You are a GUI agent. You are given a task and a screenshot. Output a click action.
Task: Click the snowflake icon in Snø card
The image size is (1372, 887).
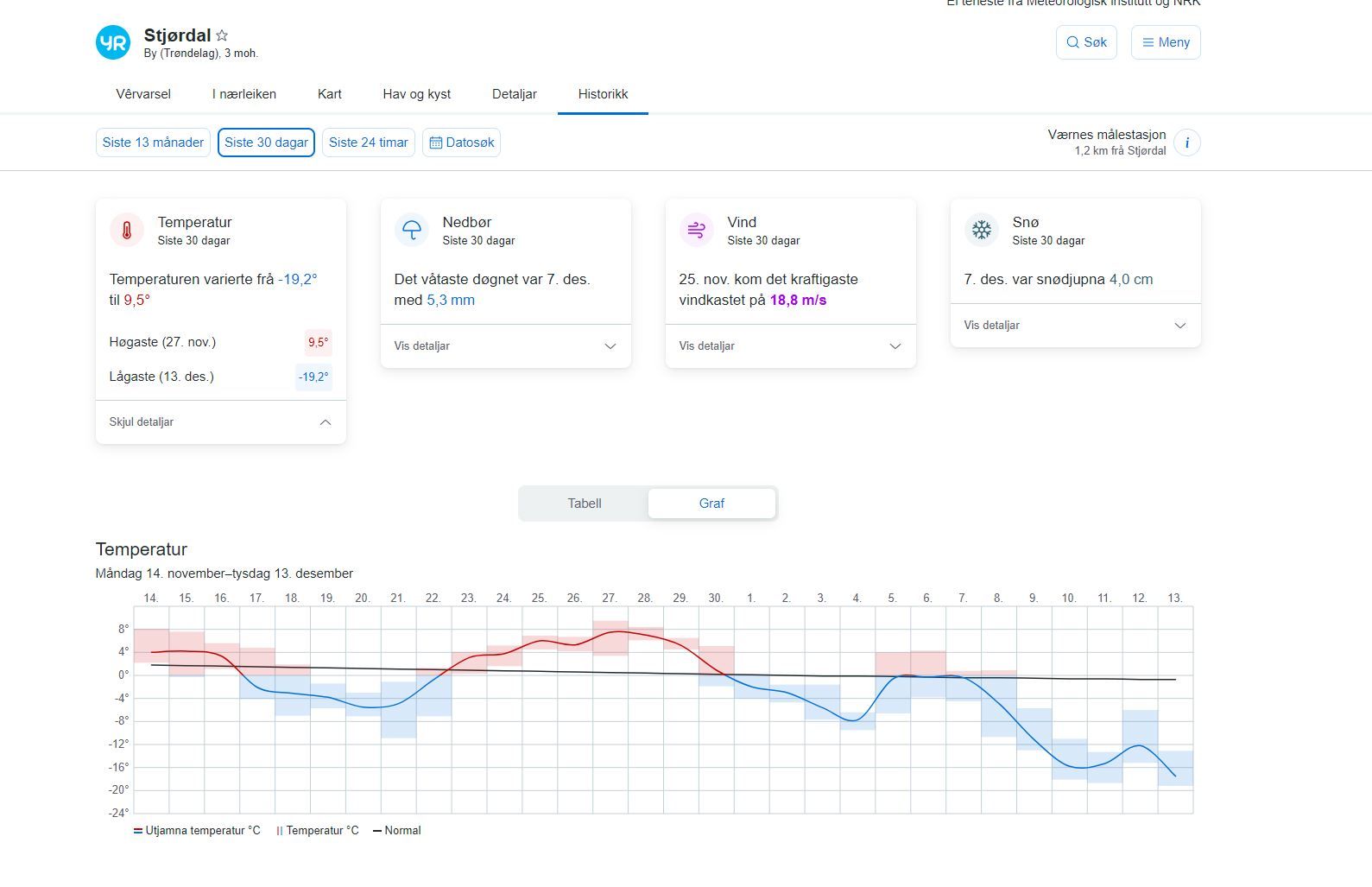(982, 231)
